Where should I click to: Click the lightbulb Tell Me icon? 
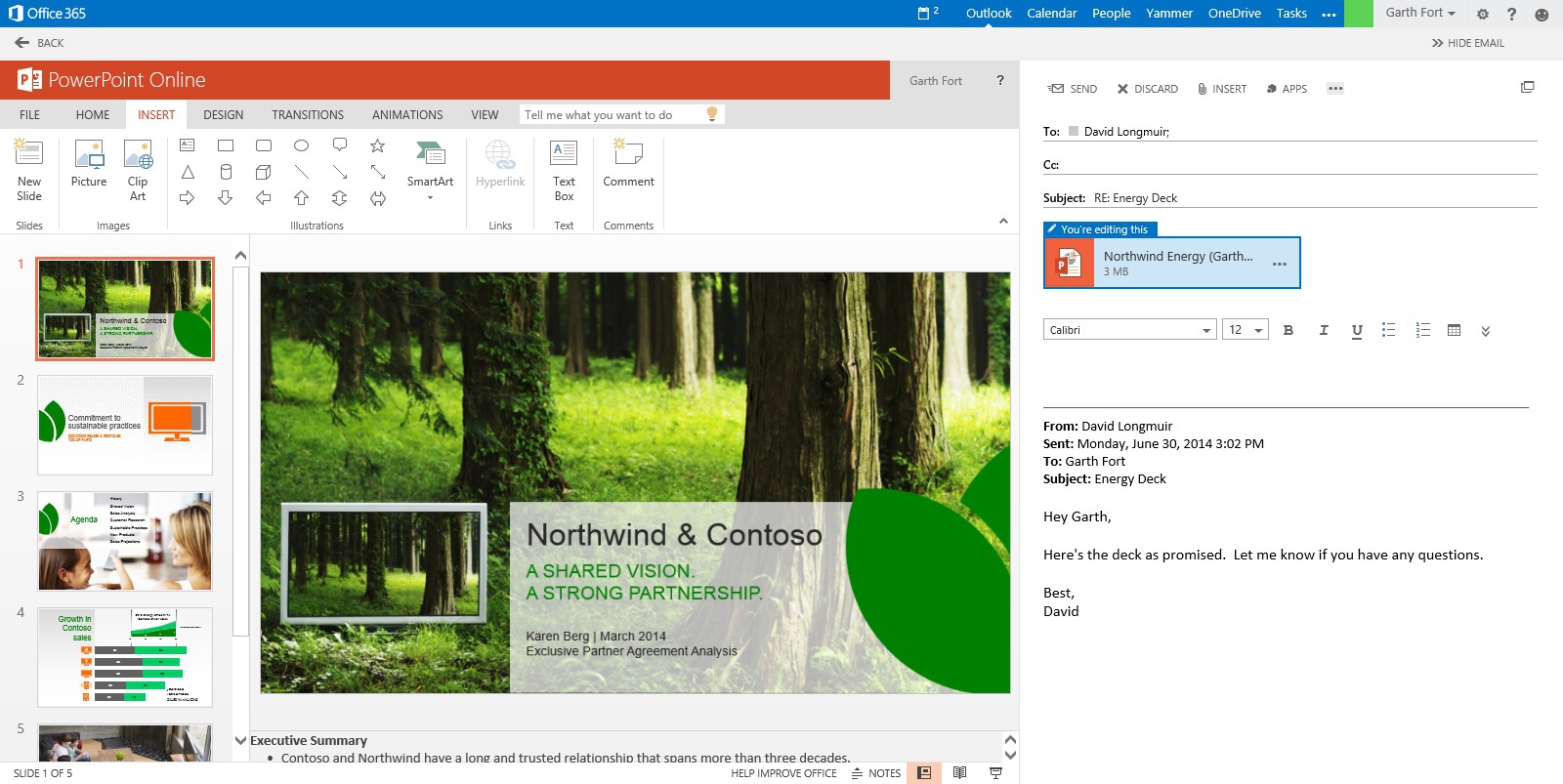pos(712,114)
